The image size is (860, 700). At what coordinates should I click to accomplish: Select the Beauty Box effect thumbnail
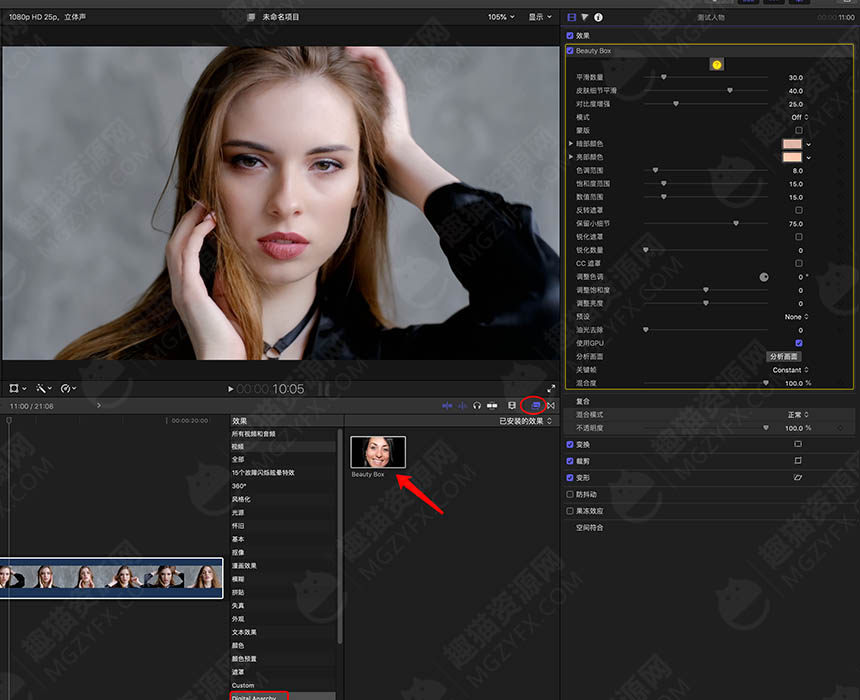click(x=378, y=452)
